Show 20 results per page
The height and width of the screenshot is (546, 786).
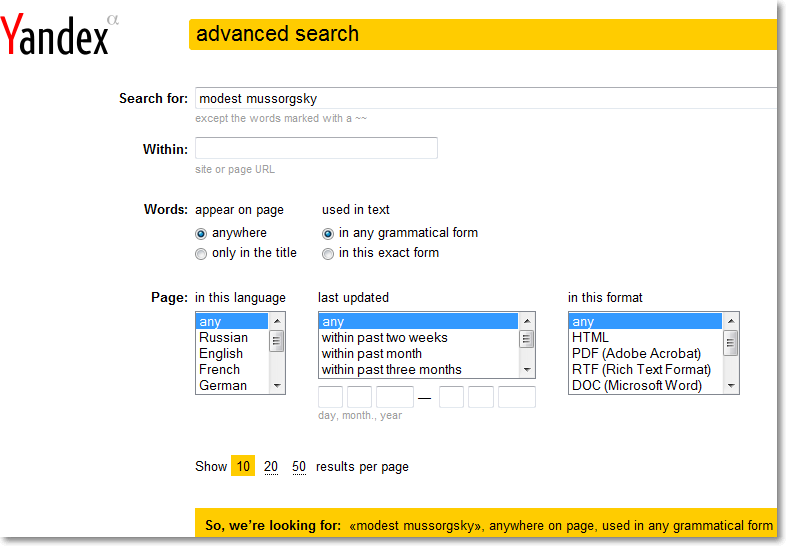pos(271,467)
